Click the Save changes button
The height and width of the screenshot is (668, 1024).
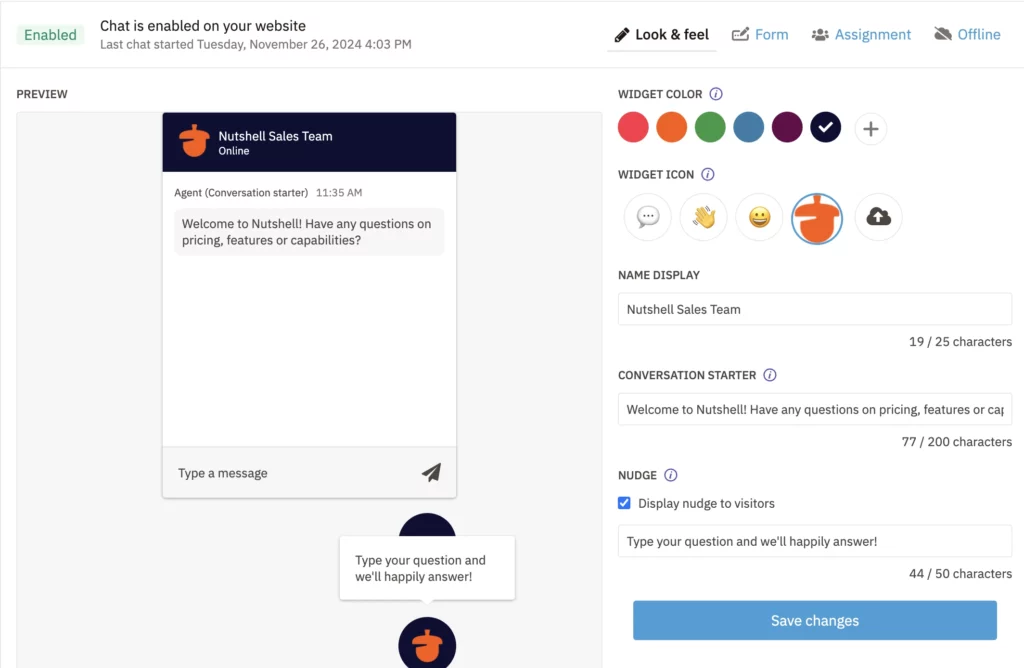point(815,620)
